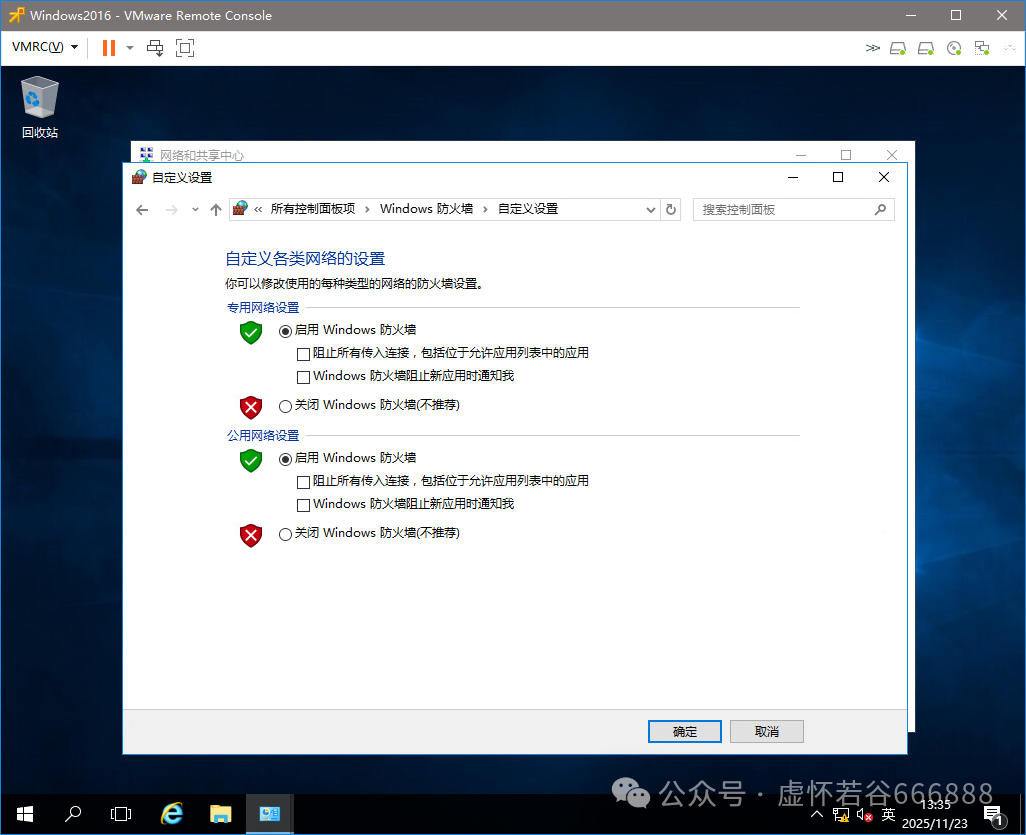
Task: Click the firewall icon in address bar
Action: point(241,209)
